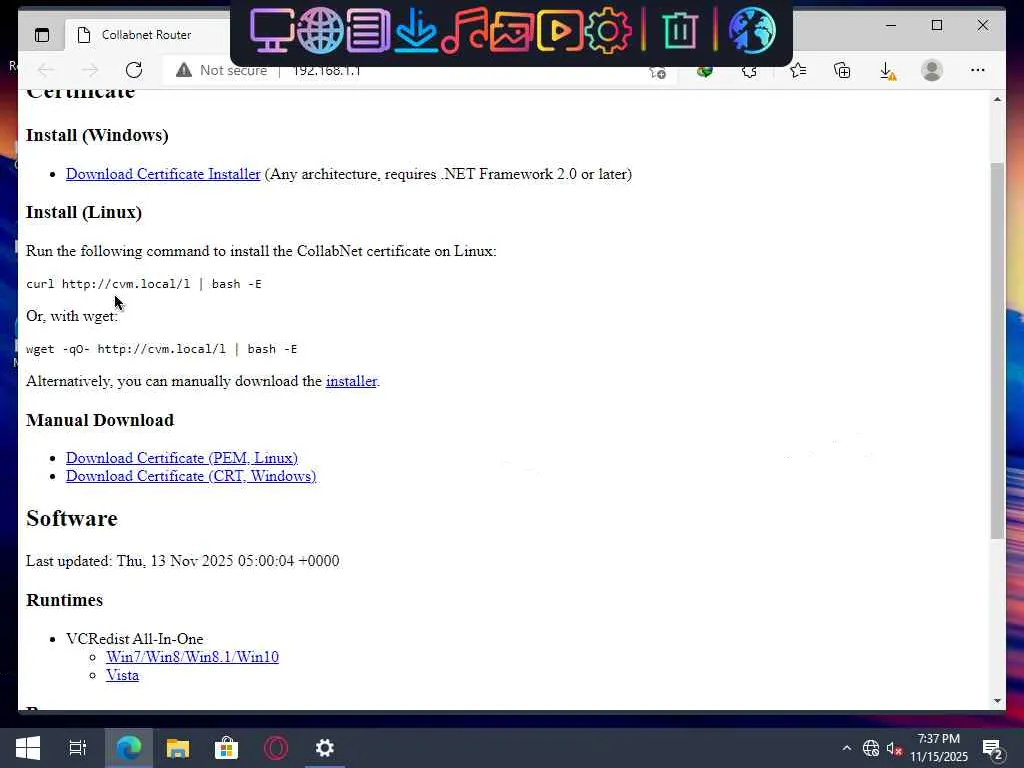Open Download Certificate Installer link
This screenshot has width=1024, height=768.
pyautogui.click(x=163, y=174)
